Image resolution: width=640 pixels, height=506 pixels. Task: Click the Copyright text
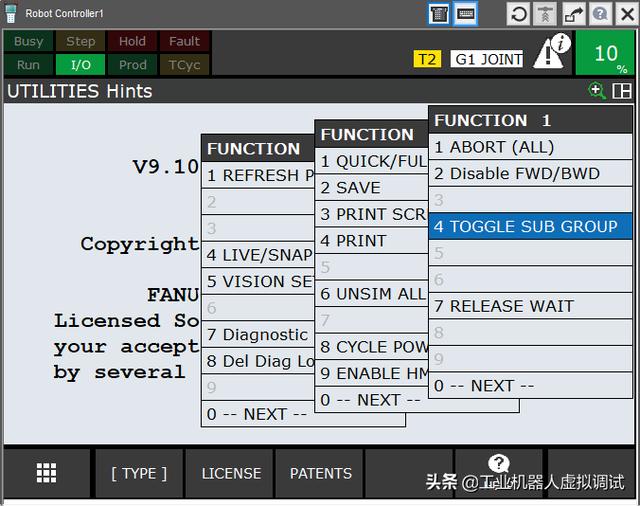pyautogui.click(x=140, y=244)
